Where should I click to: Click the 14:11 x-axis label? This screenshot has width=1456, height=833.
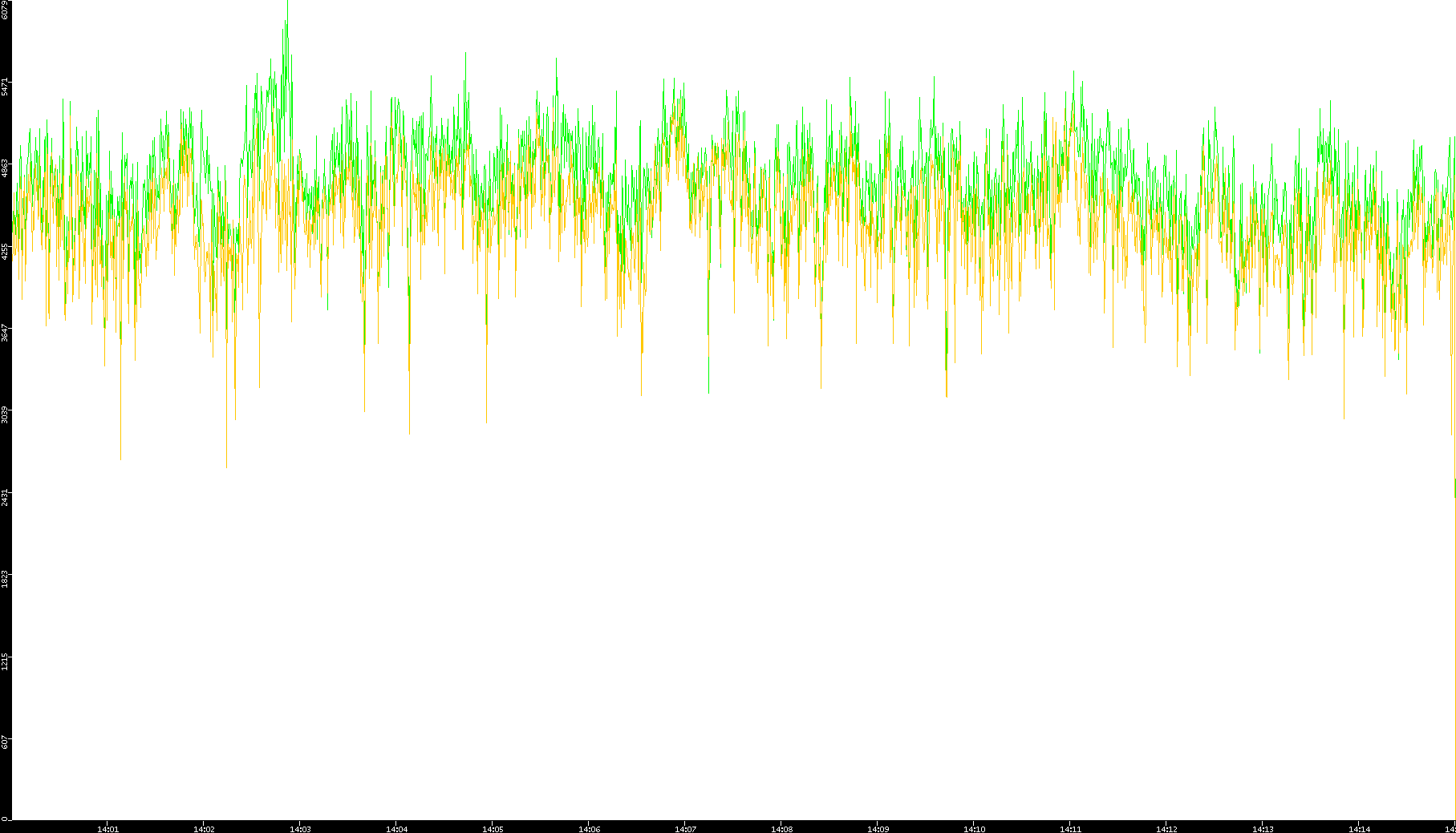1070,828
